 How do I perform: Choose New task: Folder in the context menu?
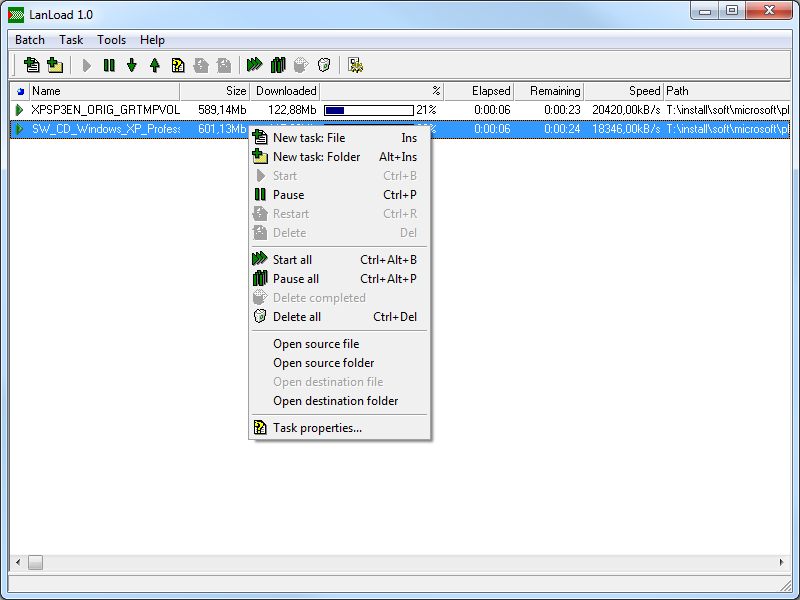pos(339,157)
